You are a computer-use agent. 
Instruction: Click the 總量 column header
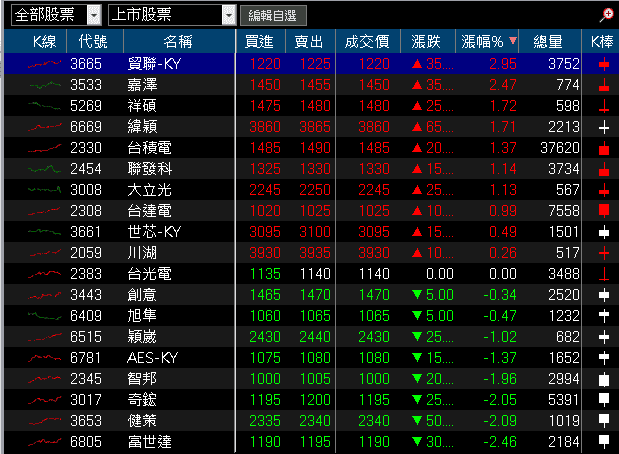[548, 41]
